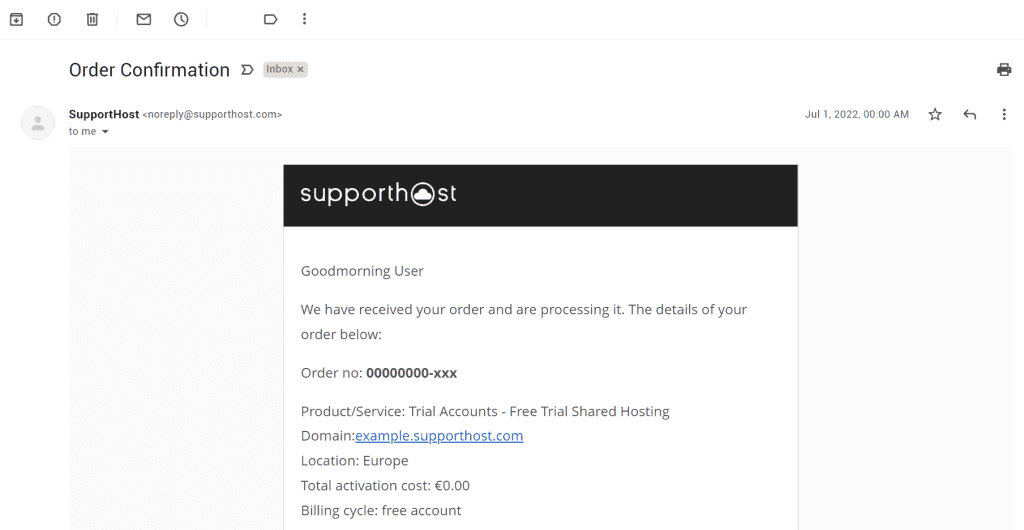Select the Inbox label chip

coord(280,69)
